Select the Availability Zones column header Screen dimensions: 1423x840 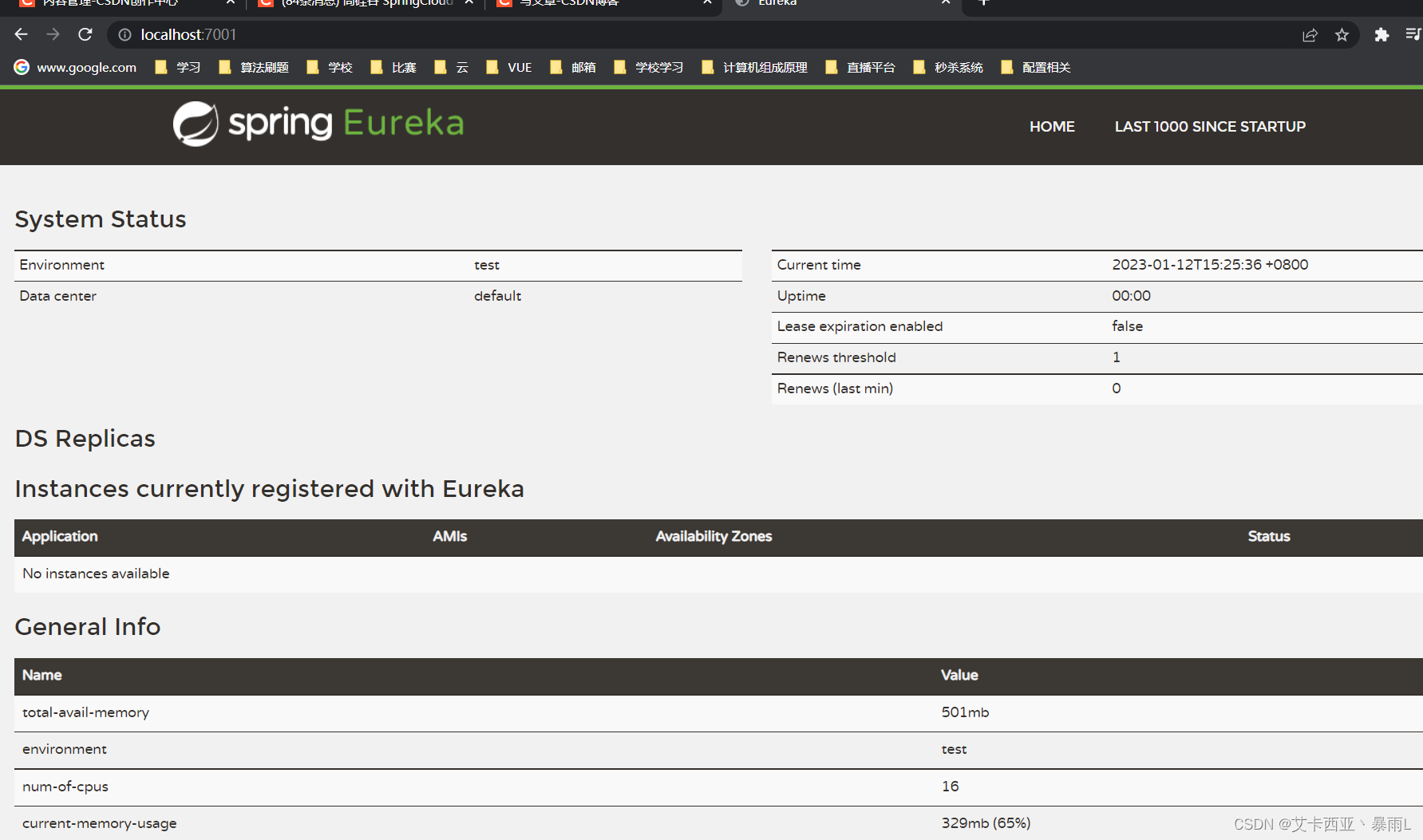pyautogui.click(x=713, y=537)
